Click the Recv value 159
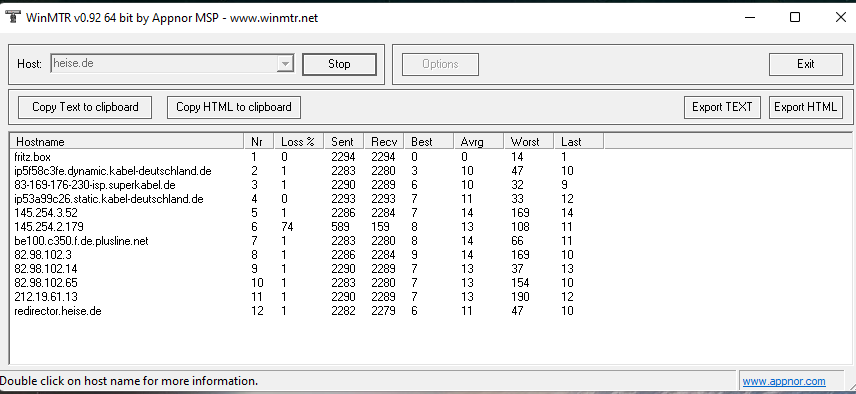This screenshot has width=856, height=394. coord(381,227)
